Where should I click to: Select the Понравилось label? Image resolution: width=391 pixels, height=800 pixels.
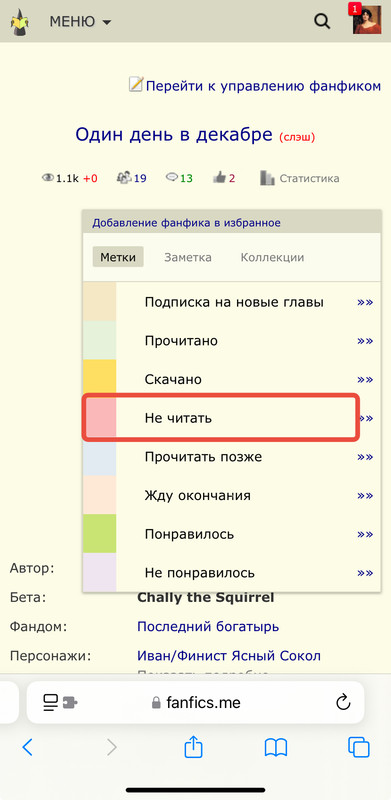click(189, 535)
